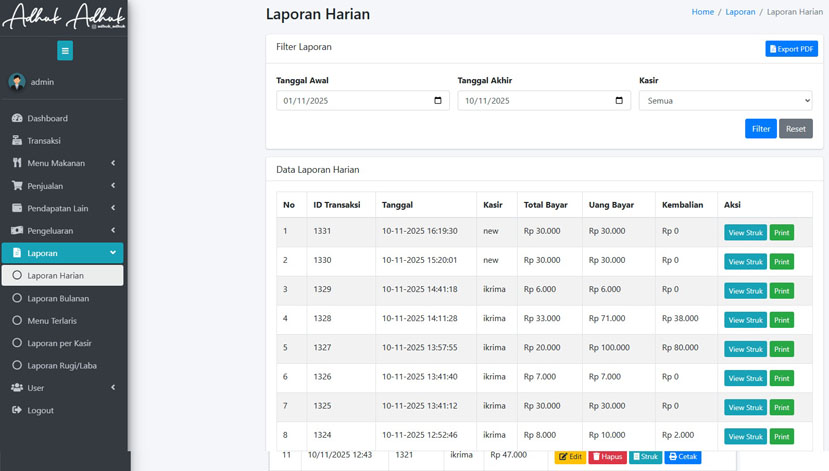
Task: Open the Kasir dropdown
Action: [x=725, y=101]
